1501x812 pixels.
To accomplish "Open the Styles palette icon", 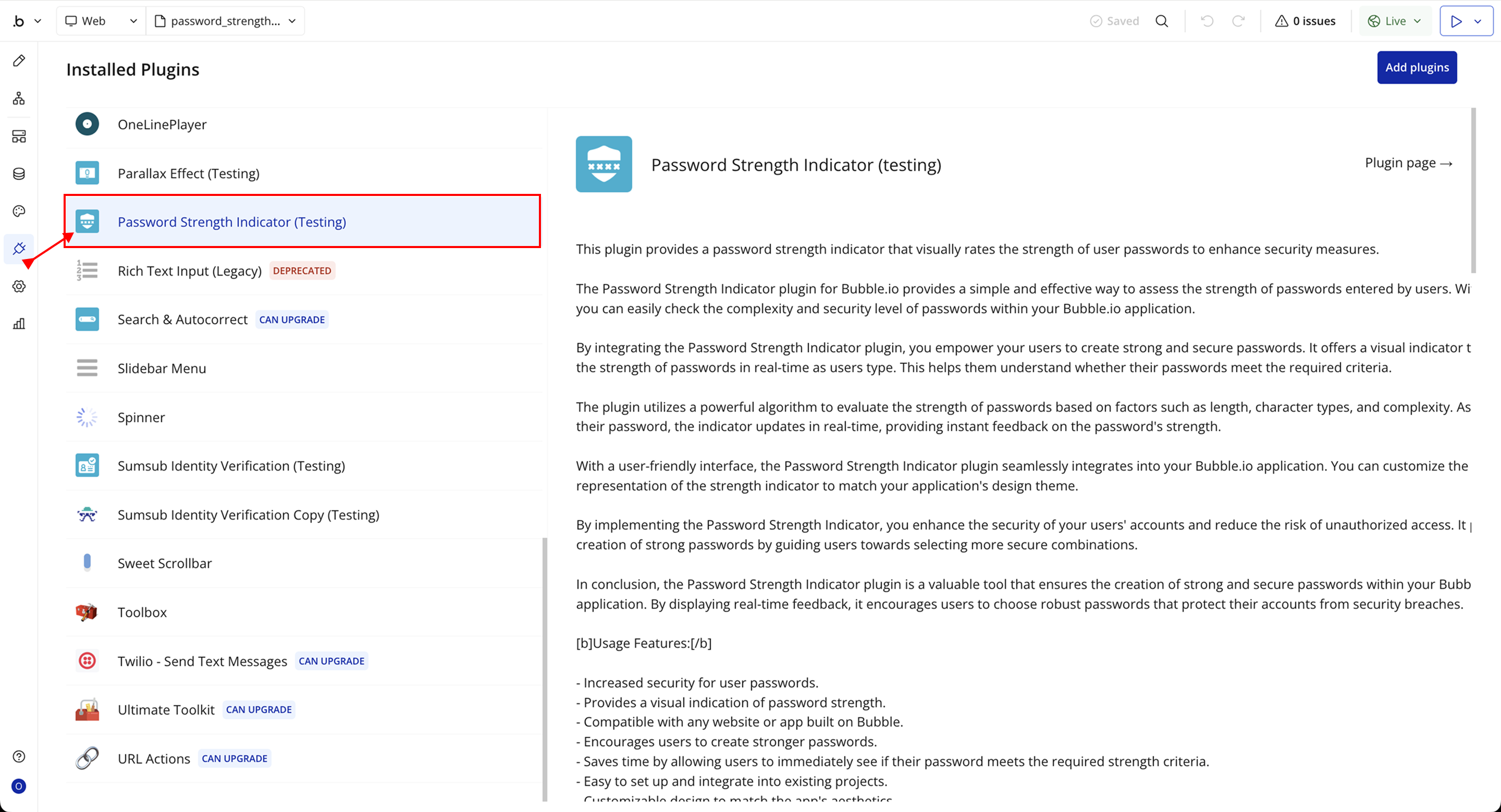I will click(x=19, y=211).
